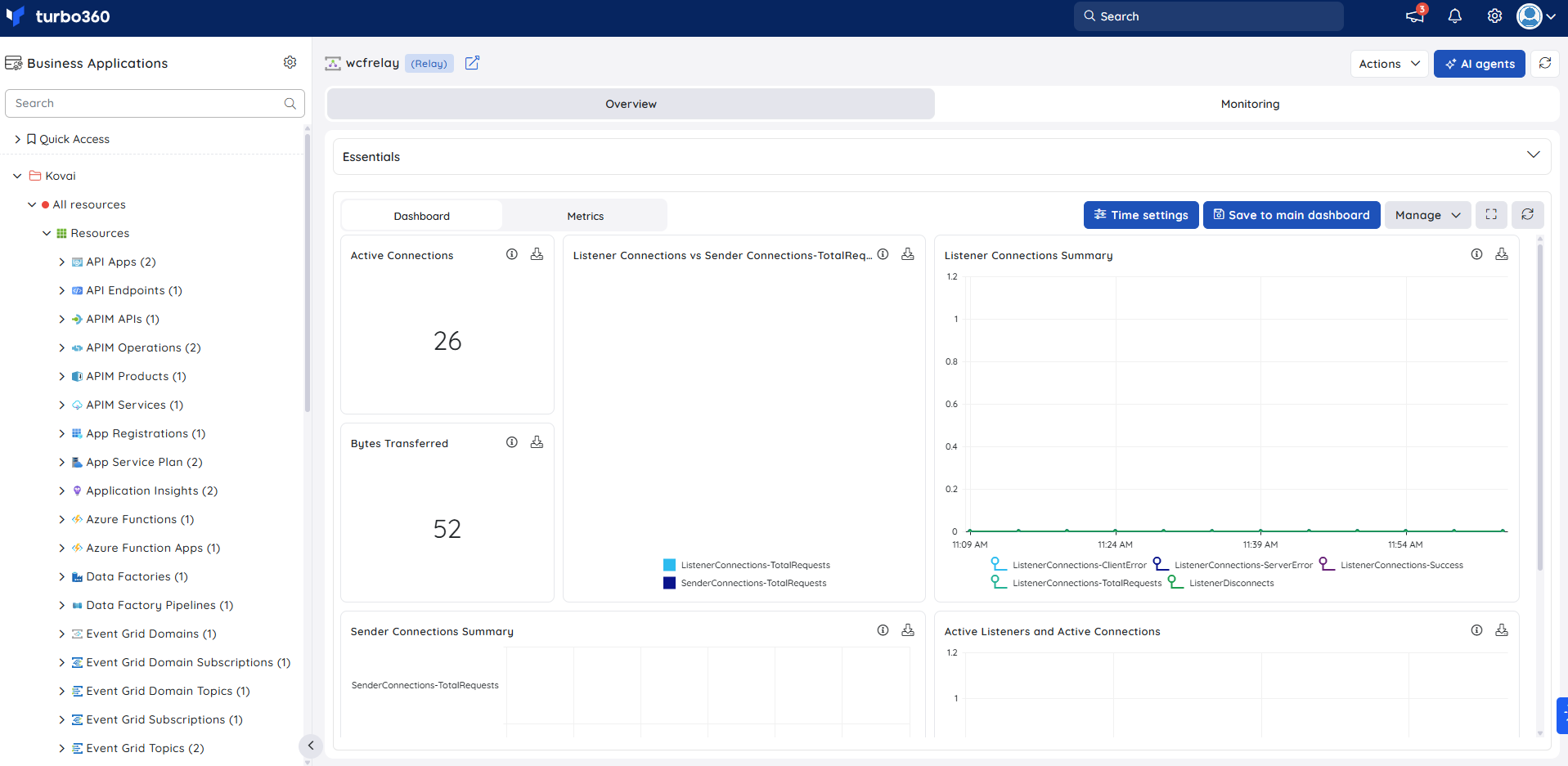The height and width of the screenshot is (766, 1568).
Task: Click the search magnifier in sidebar search box
Action: pos(290,104)
